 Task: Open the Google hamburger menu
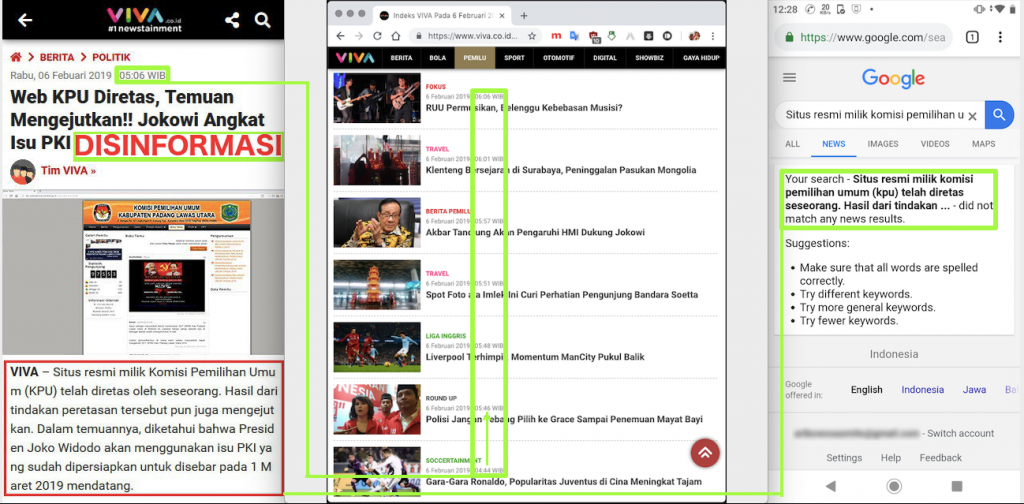pos(789,78)
